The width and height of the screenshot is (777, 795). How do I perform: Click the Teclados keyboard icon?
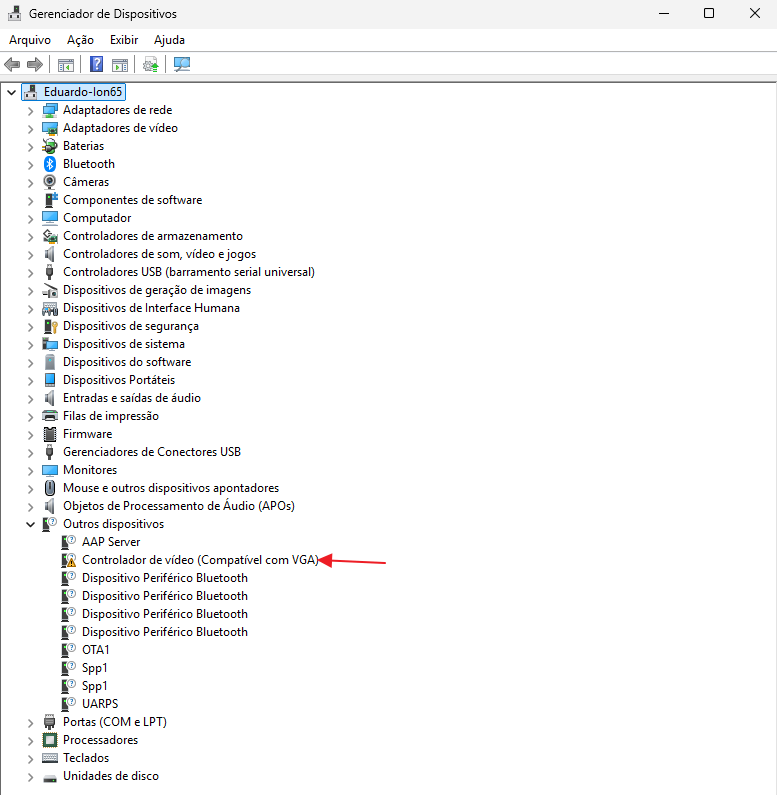coord(50,758)
